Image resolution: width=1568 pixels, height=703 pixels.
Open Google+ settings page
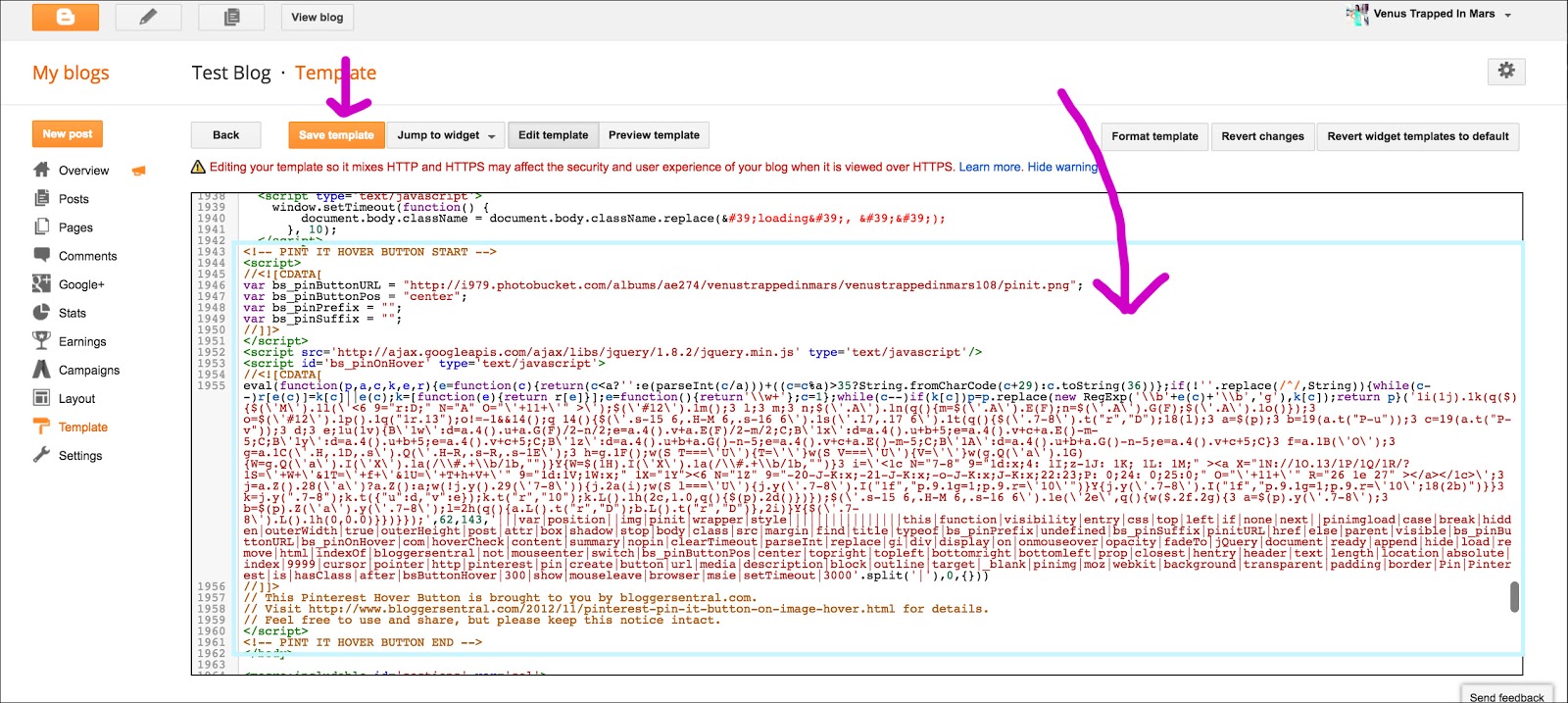tap(81, 284)
